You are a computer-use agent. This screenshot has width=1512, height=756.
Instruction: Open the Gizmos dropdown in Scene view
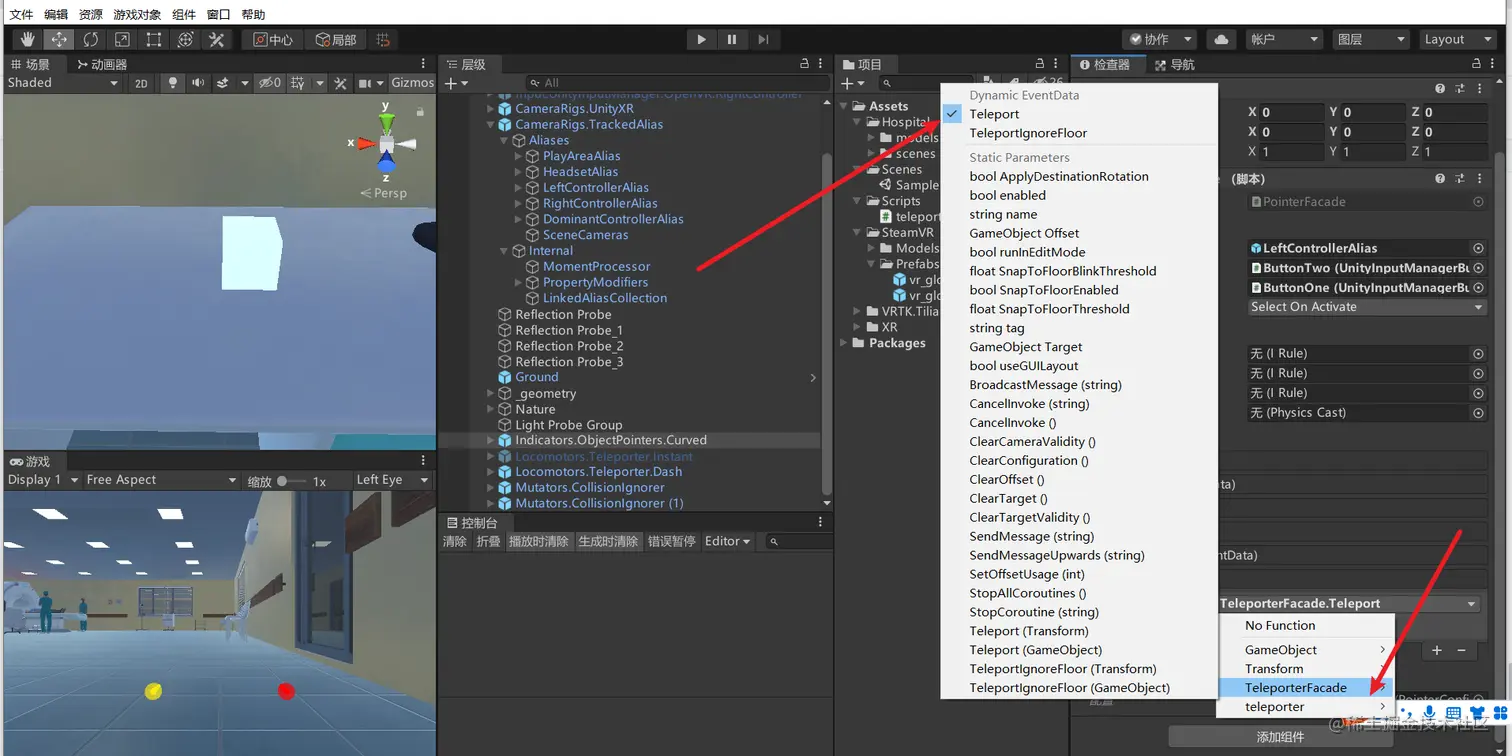(412, 83)
